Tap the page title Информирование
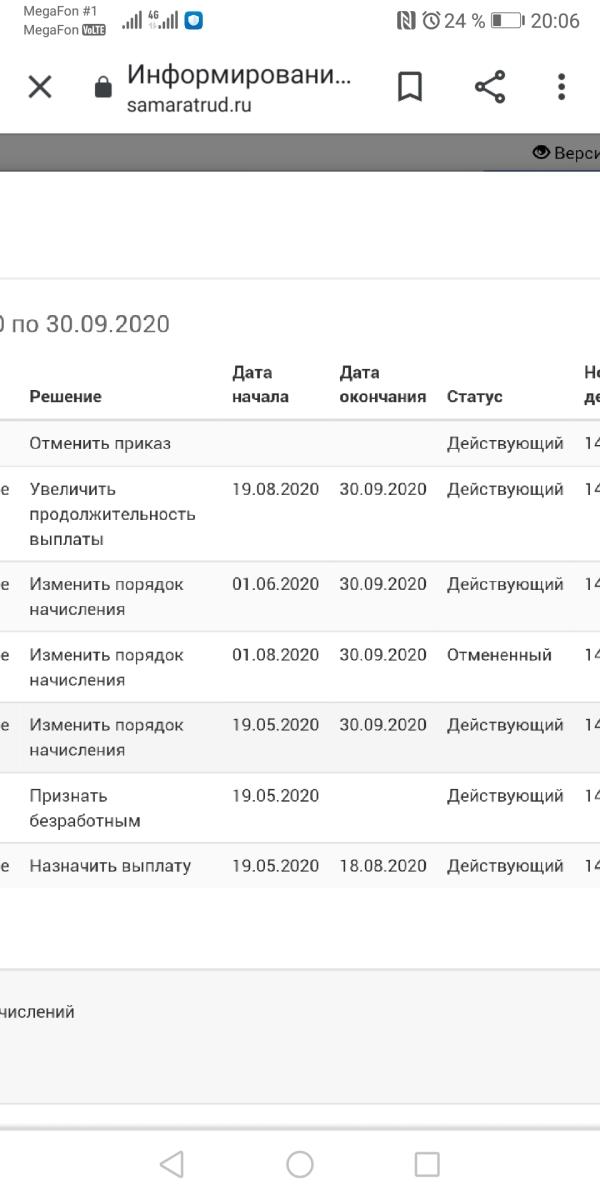This screenshot has height=1199, width=600. click(x=239, y=75)
